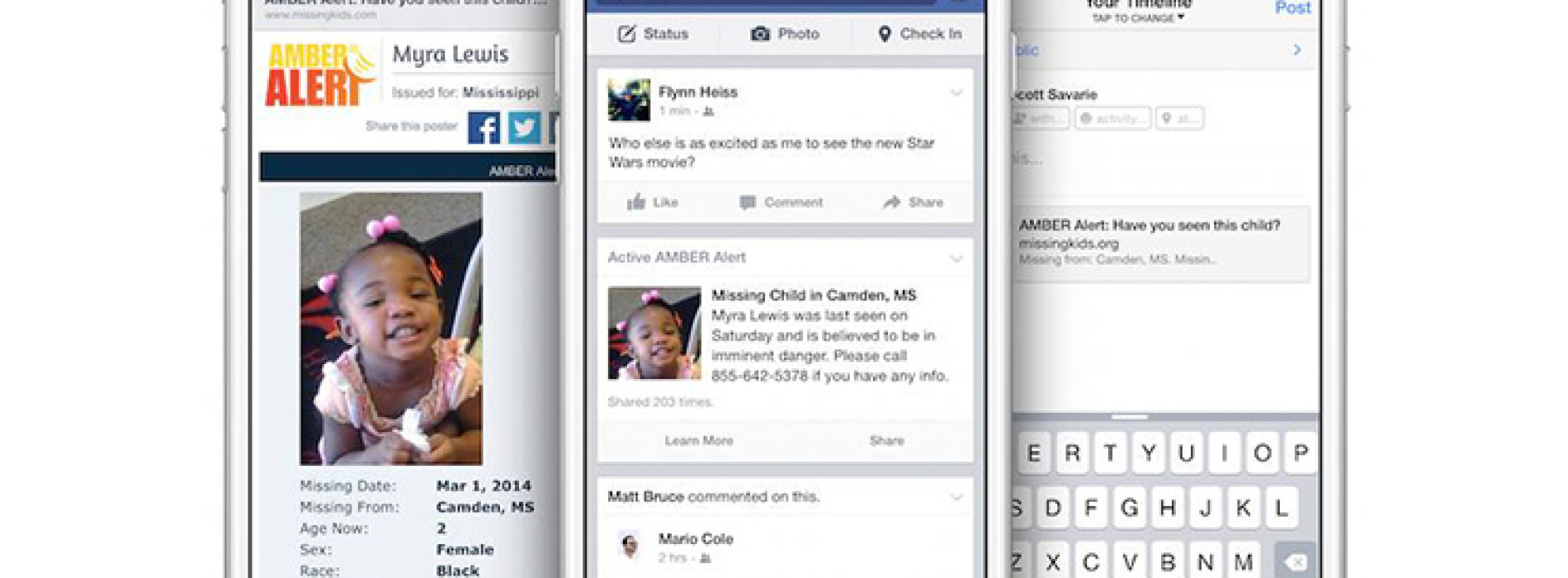Tap Post to publish the share

(1292, 8)
